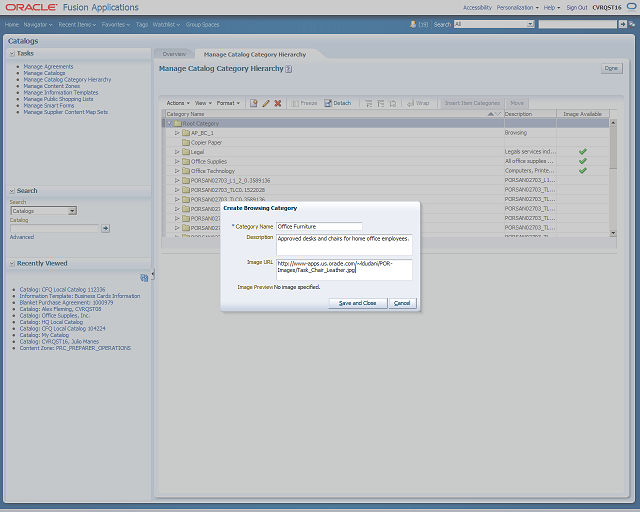The height and width of the screenshot is (512, 640).
Task: Click the global search go arrow
Action: 622,24
